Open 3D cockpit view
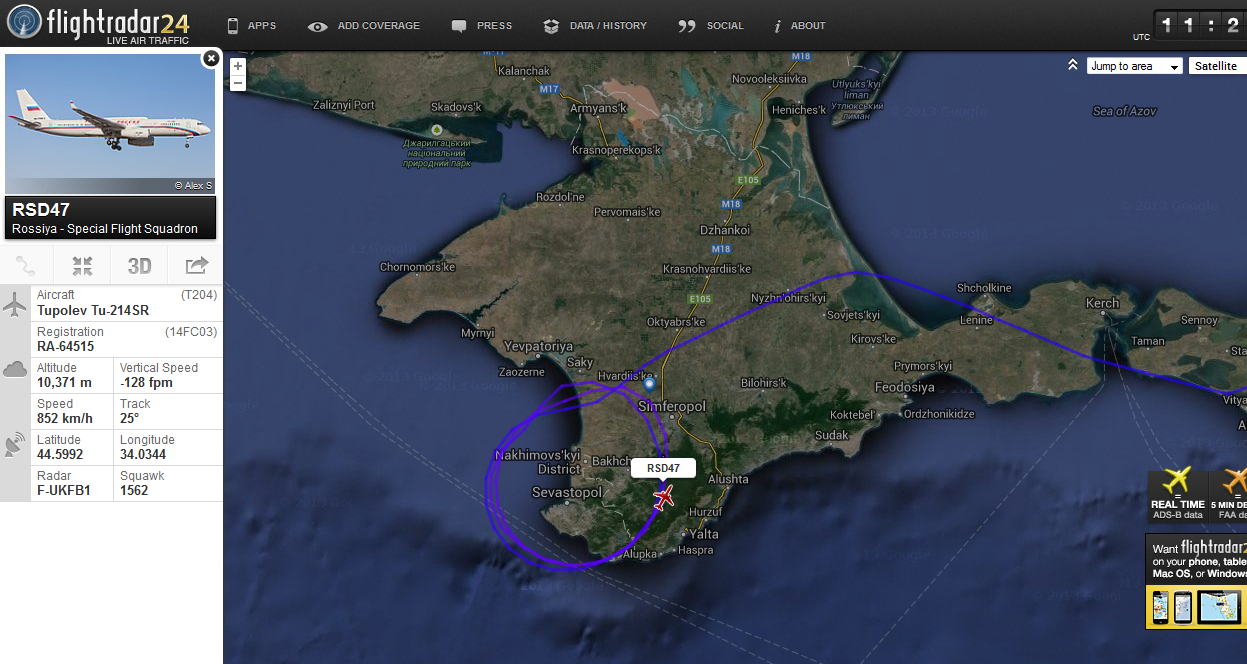Image resolution: width=1247 pixels, height=664 pixels. (x=139, y=266)
